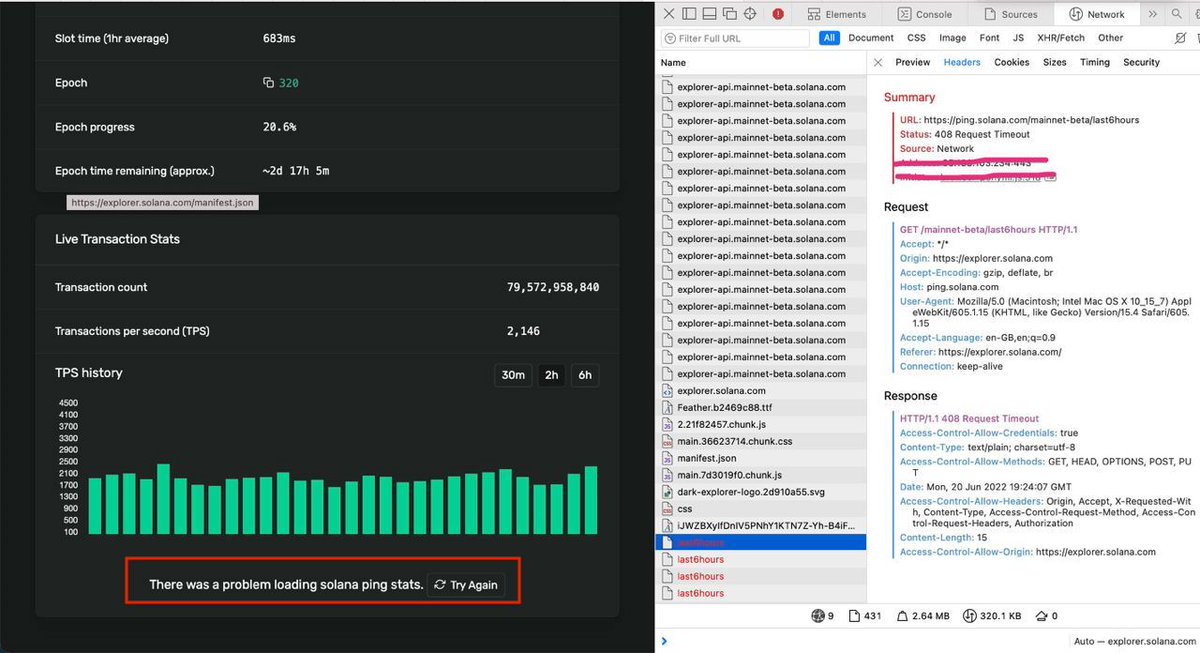Switch to the Network tab

click(1097, 14)
